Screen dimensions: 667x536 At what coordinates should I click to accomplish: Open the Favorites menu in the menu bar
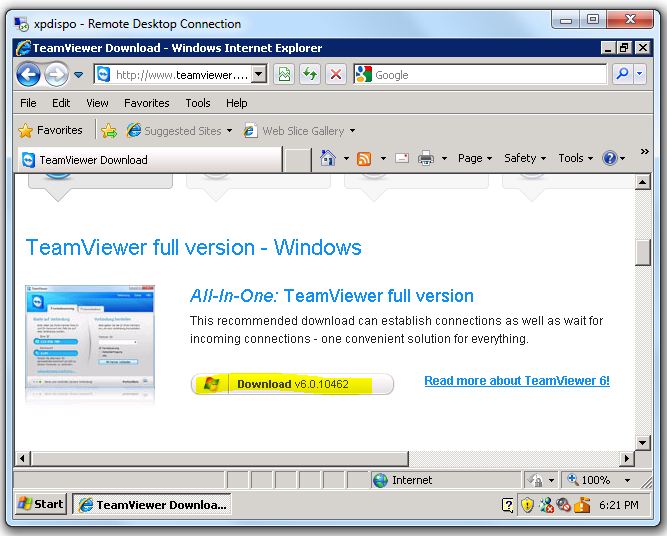[146, 103]
